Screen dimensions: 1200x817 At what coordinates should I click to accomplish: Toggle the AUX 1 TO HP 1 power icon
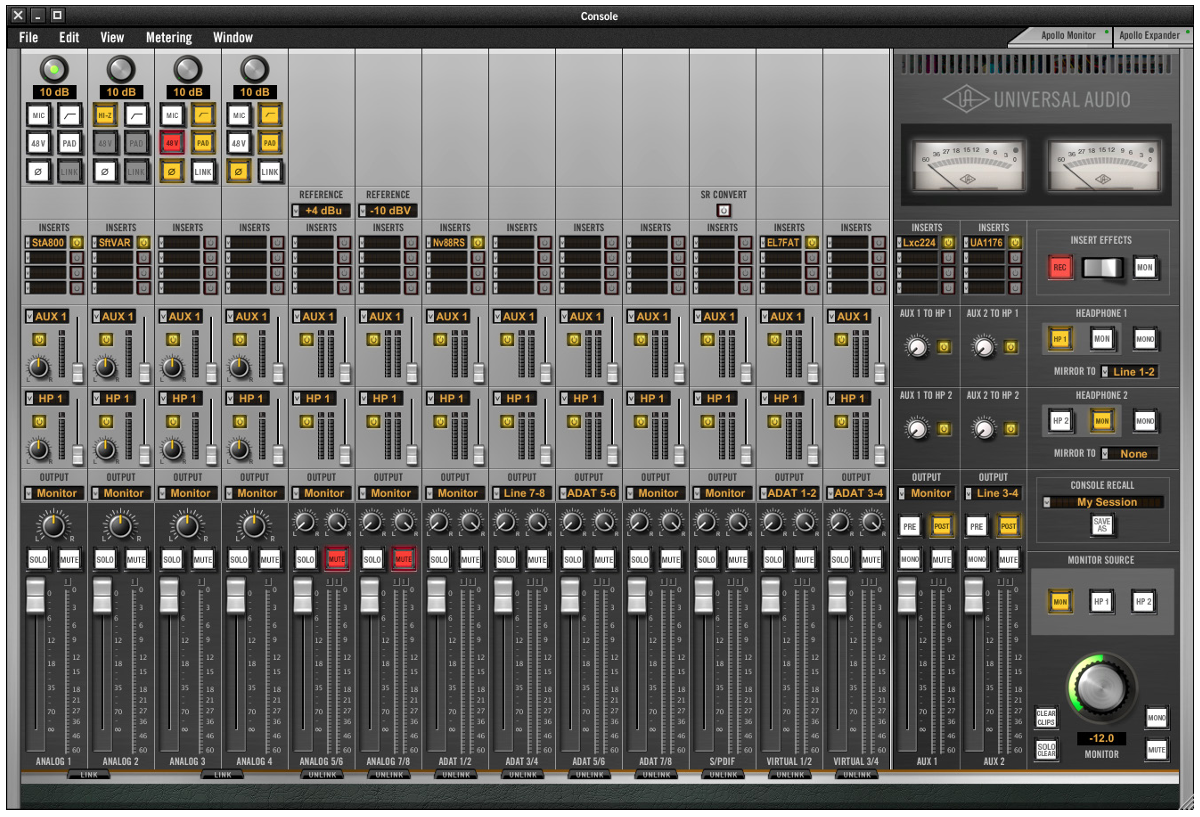tap(944, 347)
